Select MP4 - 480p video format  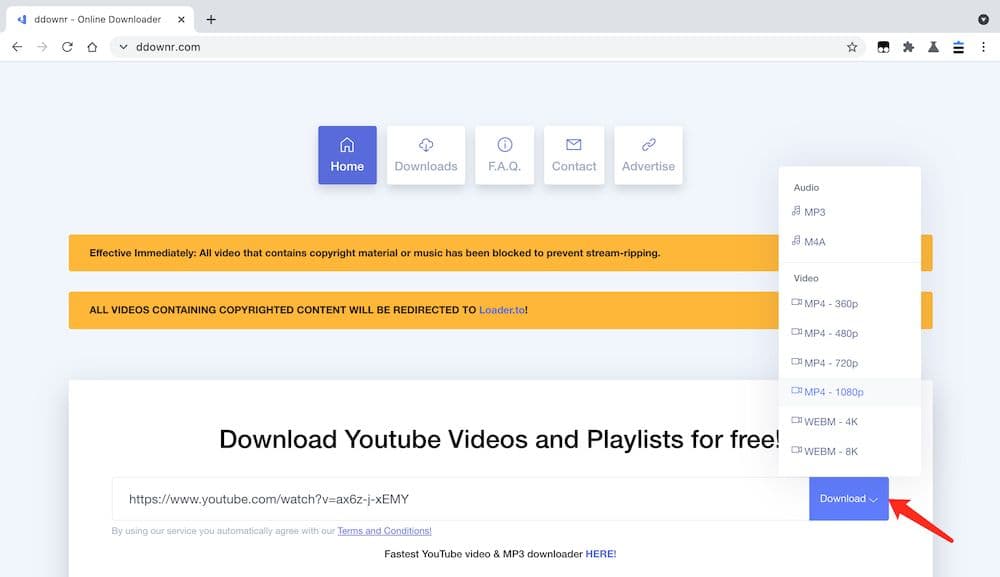[x=849, y=333]
